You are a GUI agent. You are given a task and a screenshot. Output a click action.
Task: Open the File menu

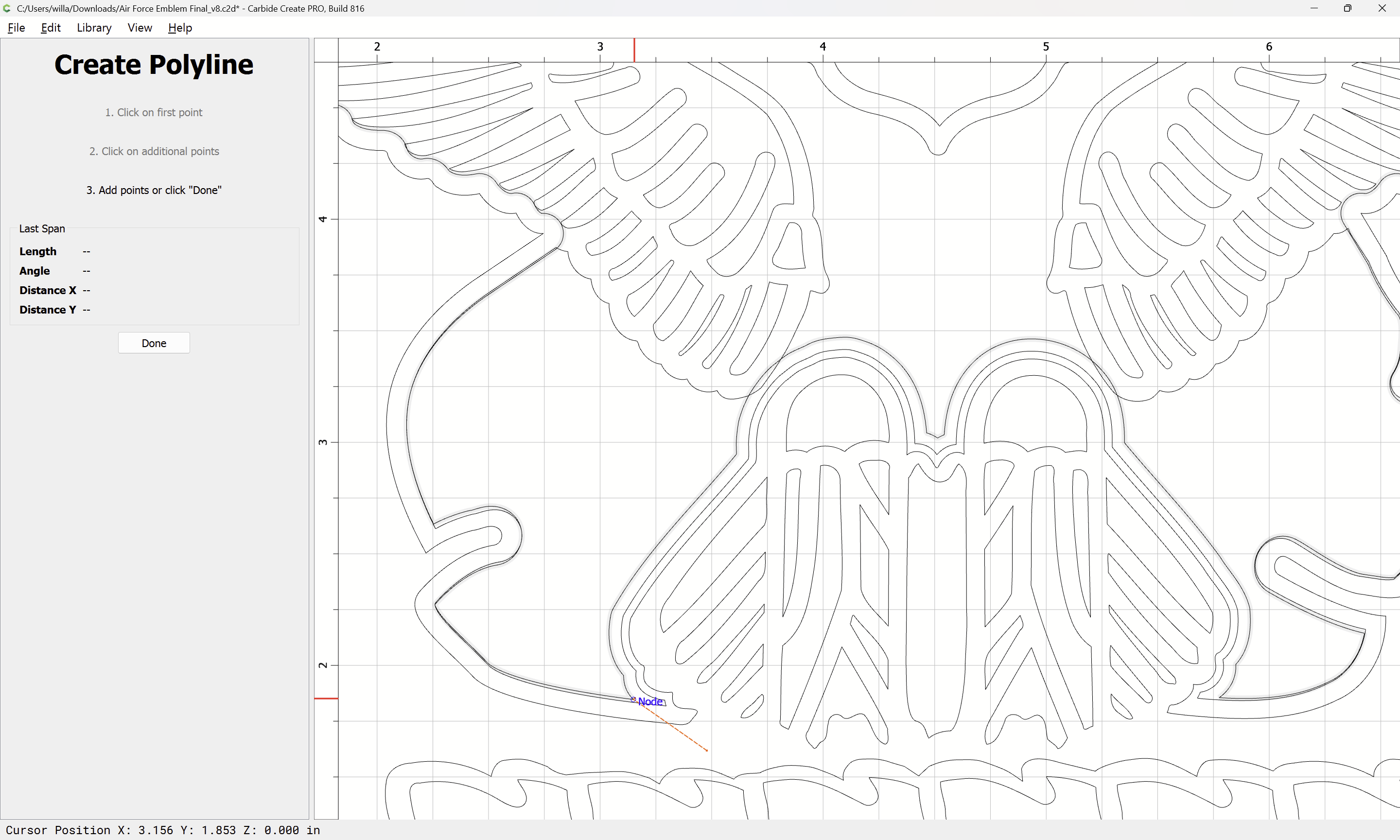click(x=17, y=28)
